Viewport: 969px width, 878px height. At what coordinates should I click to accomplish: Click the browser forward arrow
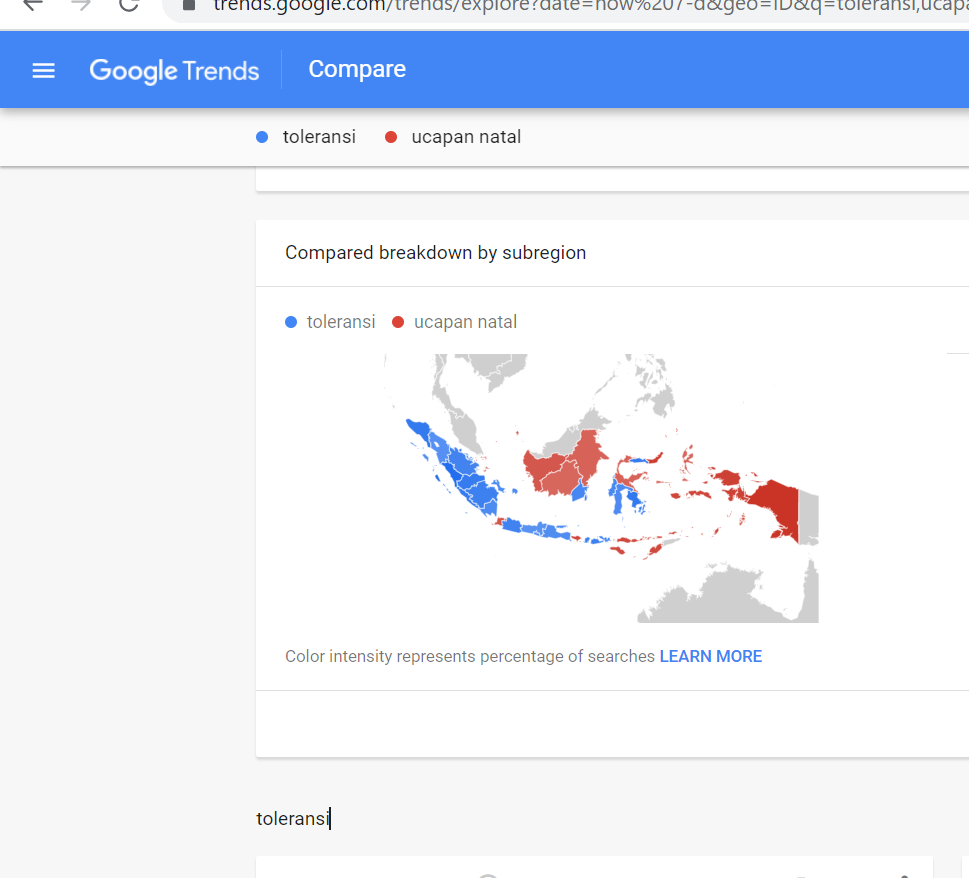(81, 5)
